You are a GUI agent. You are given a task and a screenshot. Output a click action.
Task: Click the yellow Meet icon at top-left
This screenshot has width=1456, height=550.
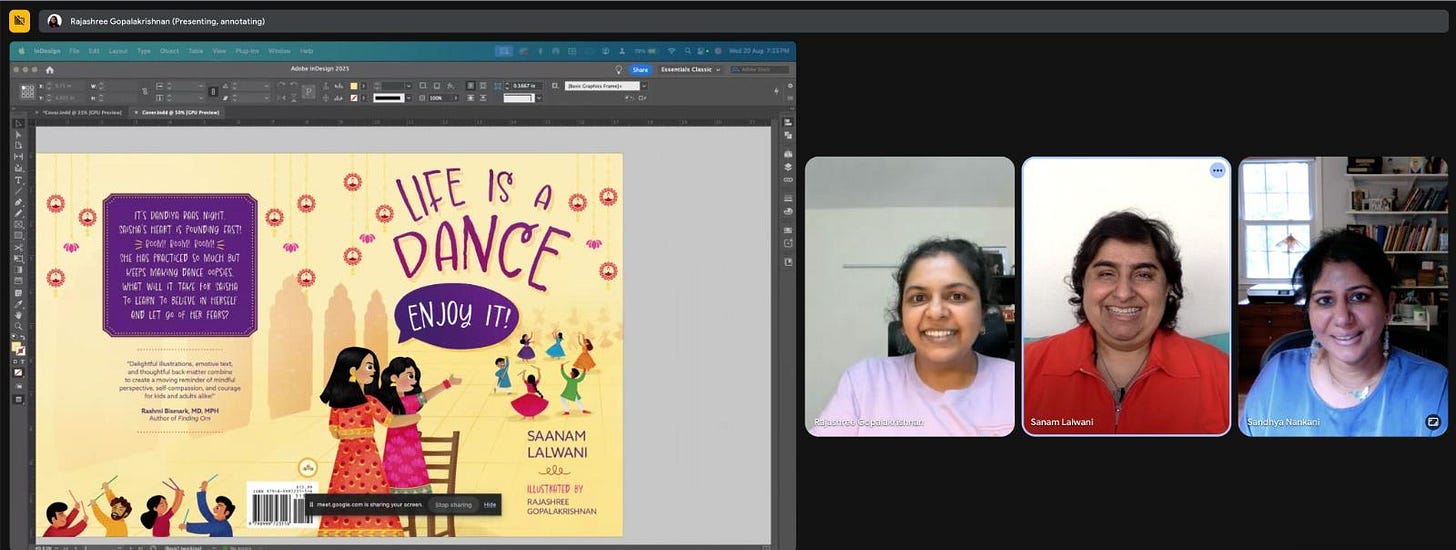coord(19,20)
